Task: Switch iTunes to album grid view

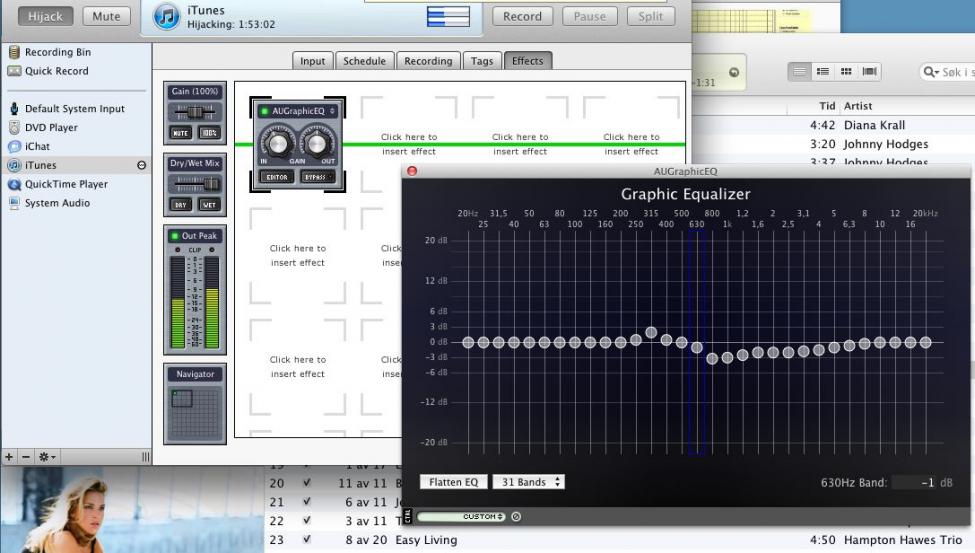Action: (x=847, y=71)
